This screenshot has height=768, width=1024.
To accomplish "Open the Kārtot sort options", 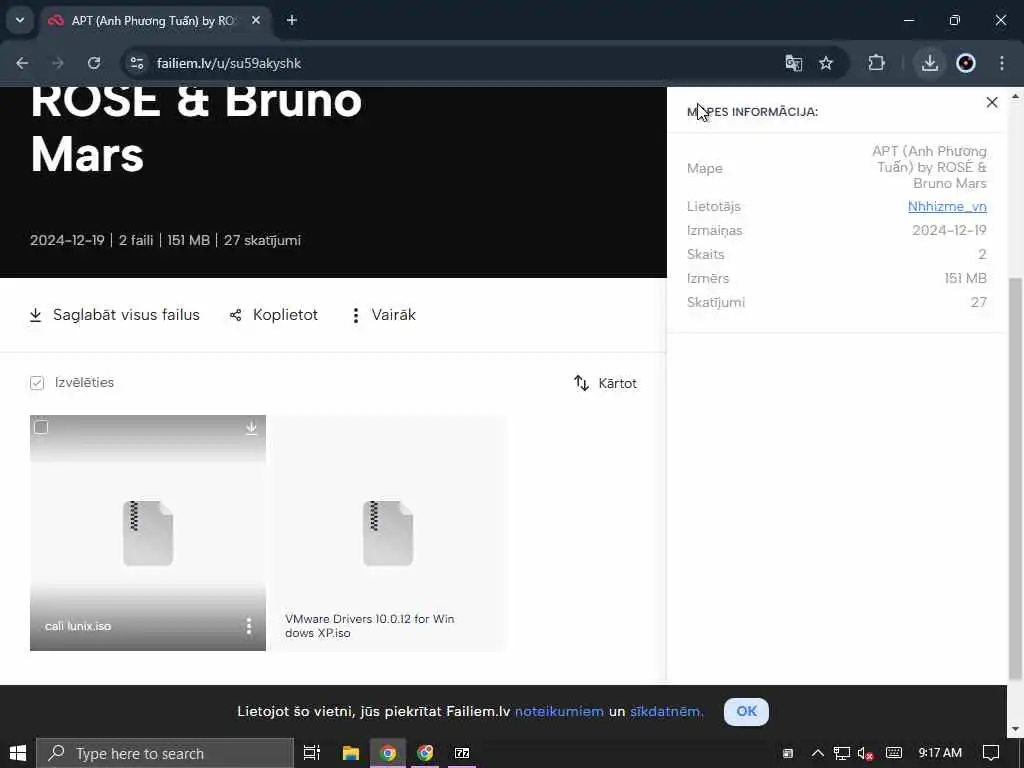I will point(605,383).
